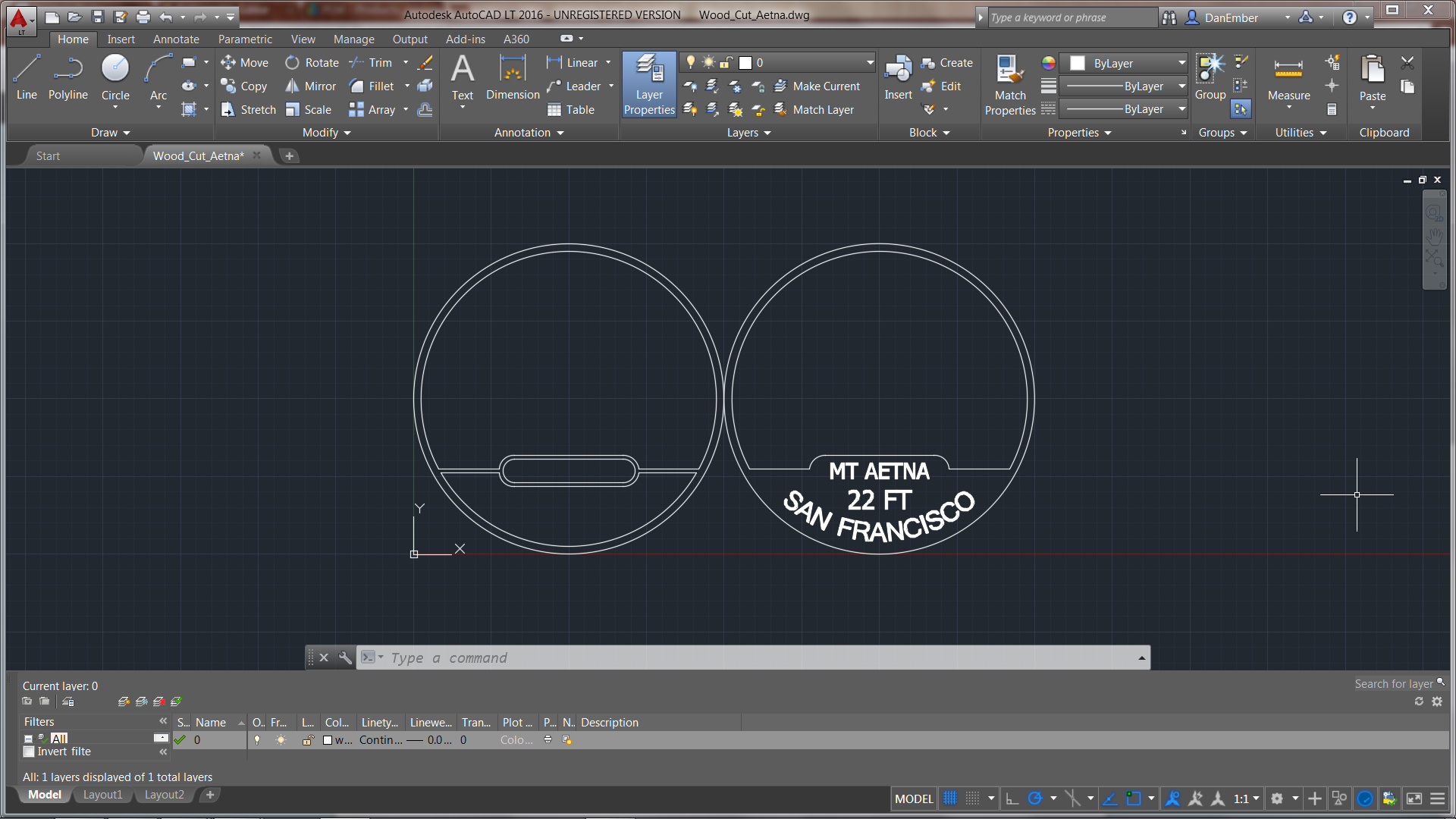The image size is (1456, 819).
Task: Toggle polar tracking in status bar
Action: 1034,798
